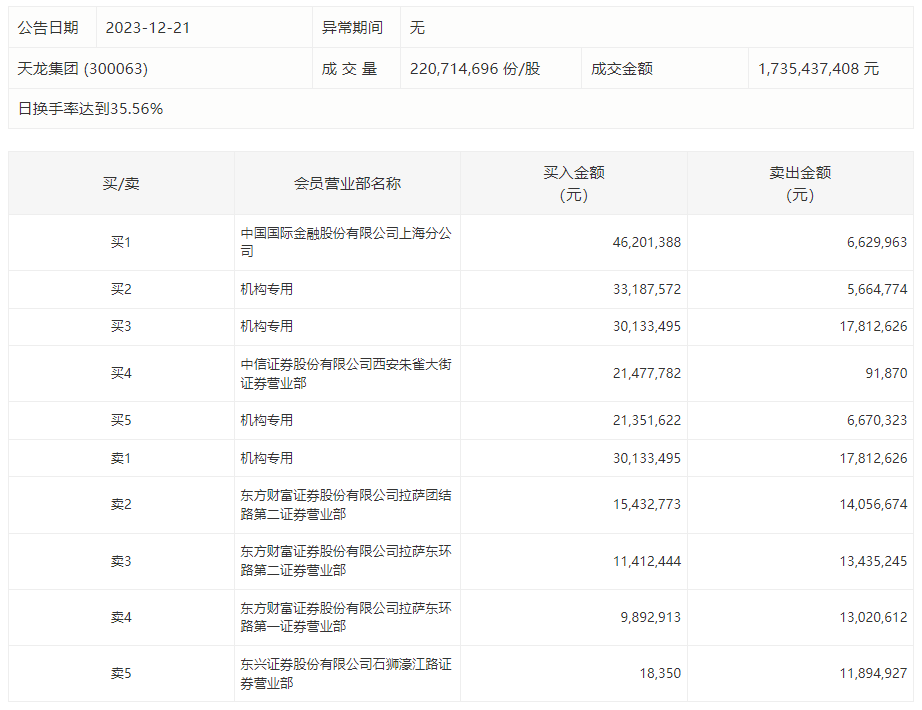Click the 买/卖 column header
Viewport: 922px width, 710px height.
121,184
